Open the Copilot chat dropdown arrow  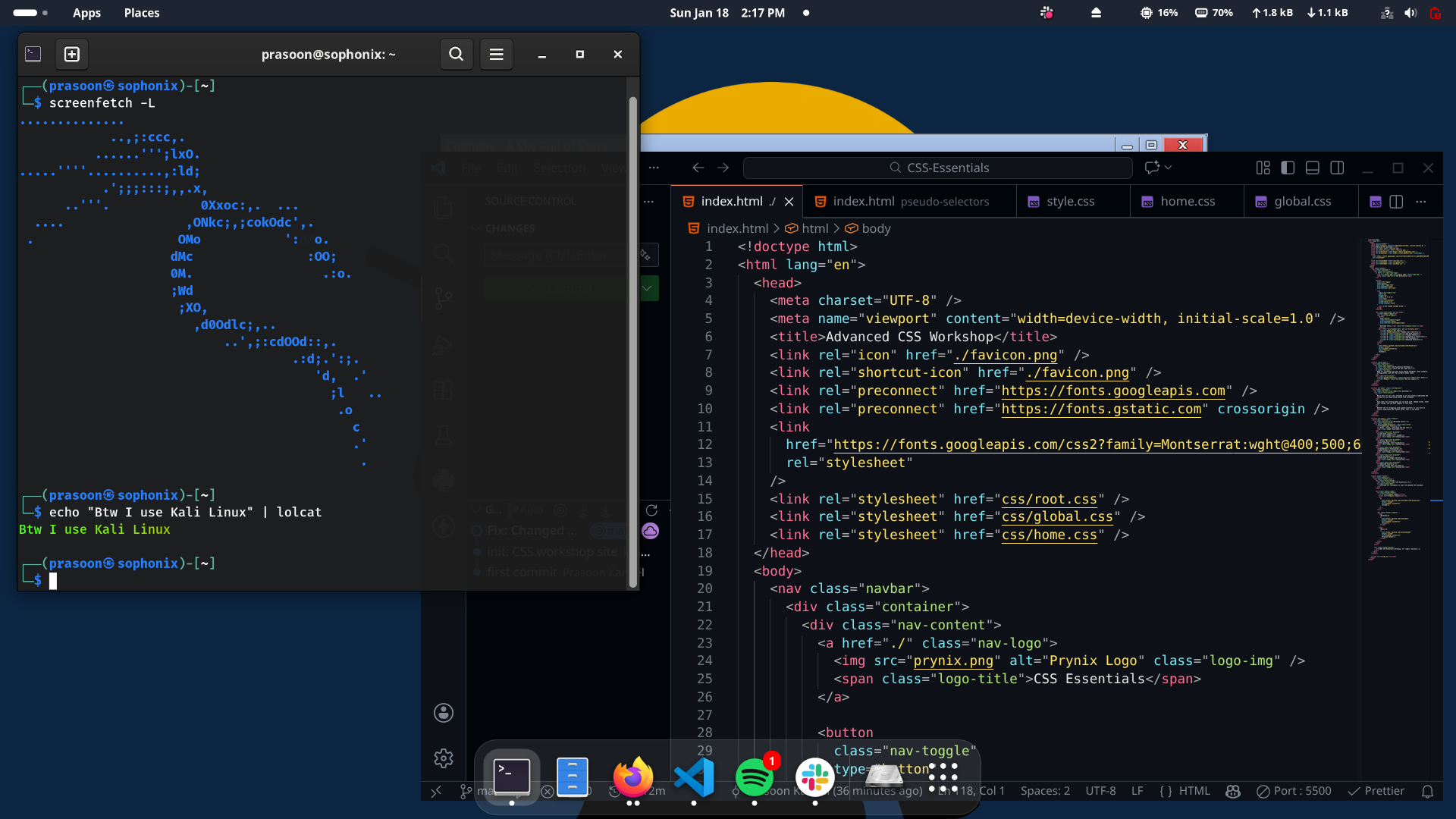tap(1169, 168)
